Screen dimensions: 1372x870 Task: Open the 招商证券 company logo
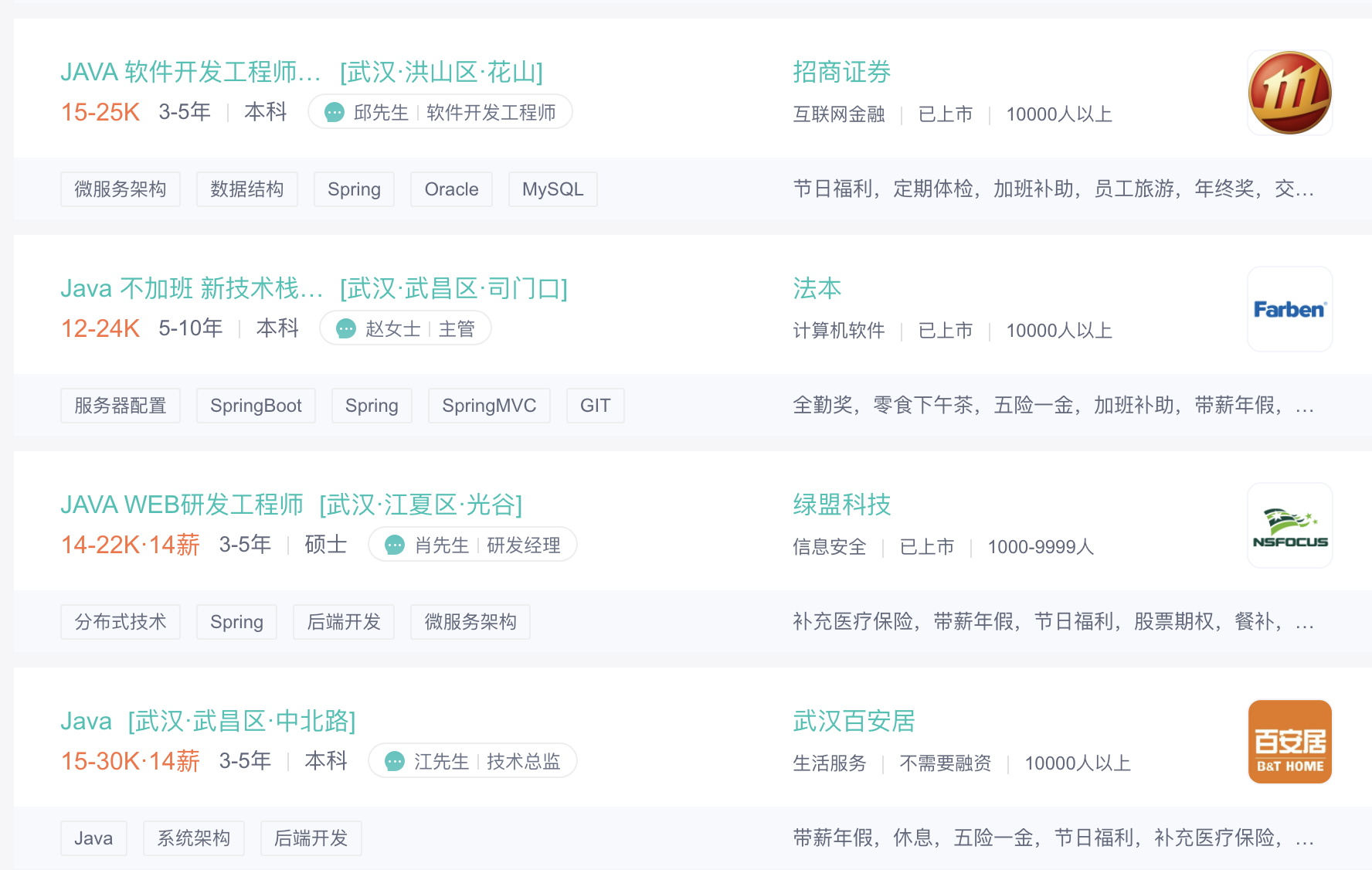coord(1289,93)
